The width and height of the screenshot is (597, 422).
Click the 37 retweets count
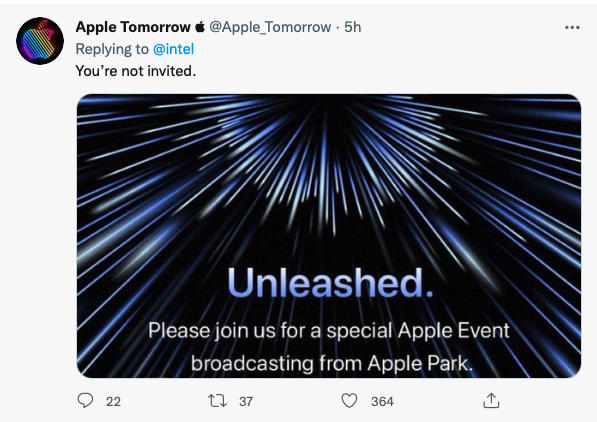click(x=246, y=401)
